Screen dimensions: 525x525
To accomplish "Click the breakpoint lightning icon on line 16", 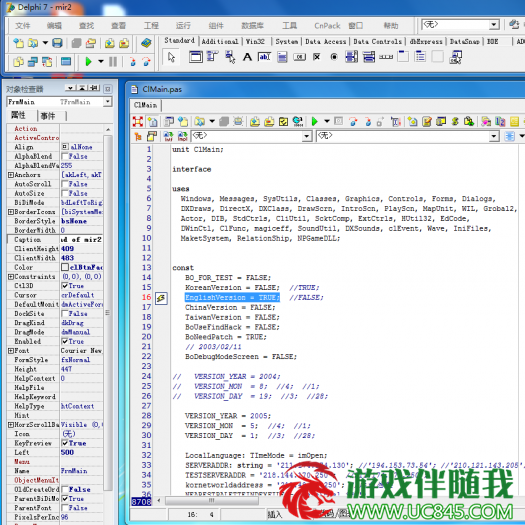I will pos(161,298).
